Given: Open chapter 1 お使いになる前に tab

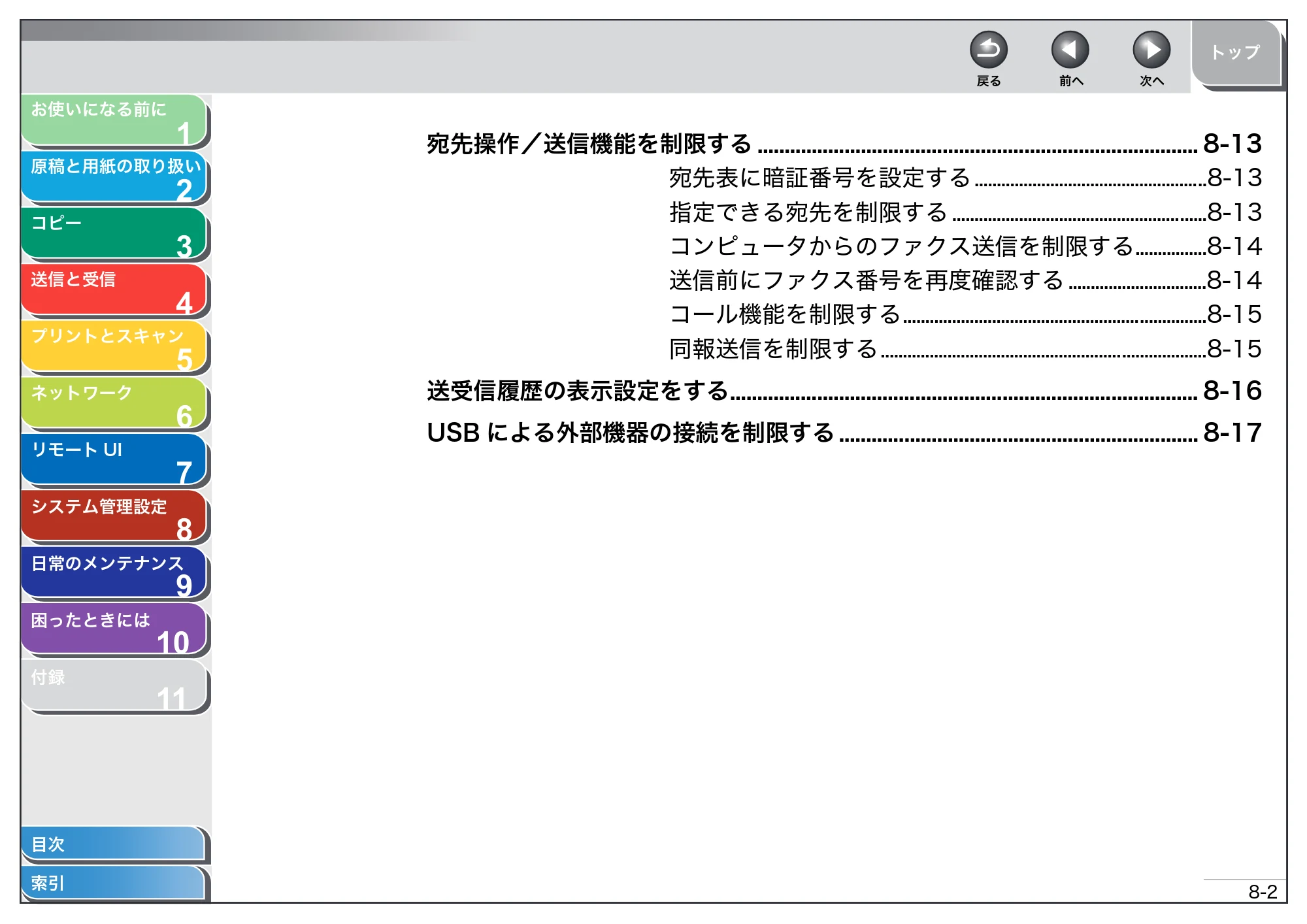Looking at the screenshot, I should click(114, 120).
